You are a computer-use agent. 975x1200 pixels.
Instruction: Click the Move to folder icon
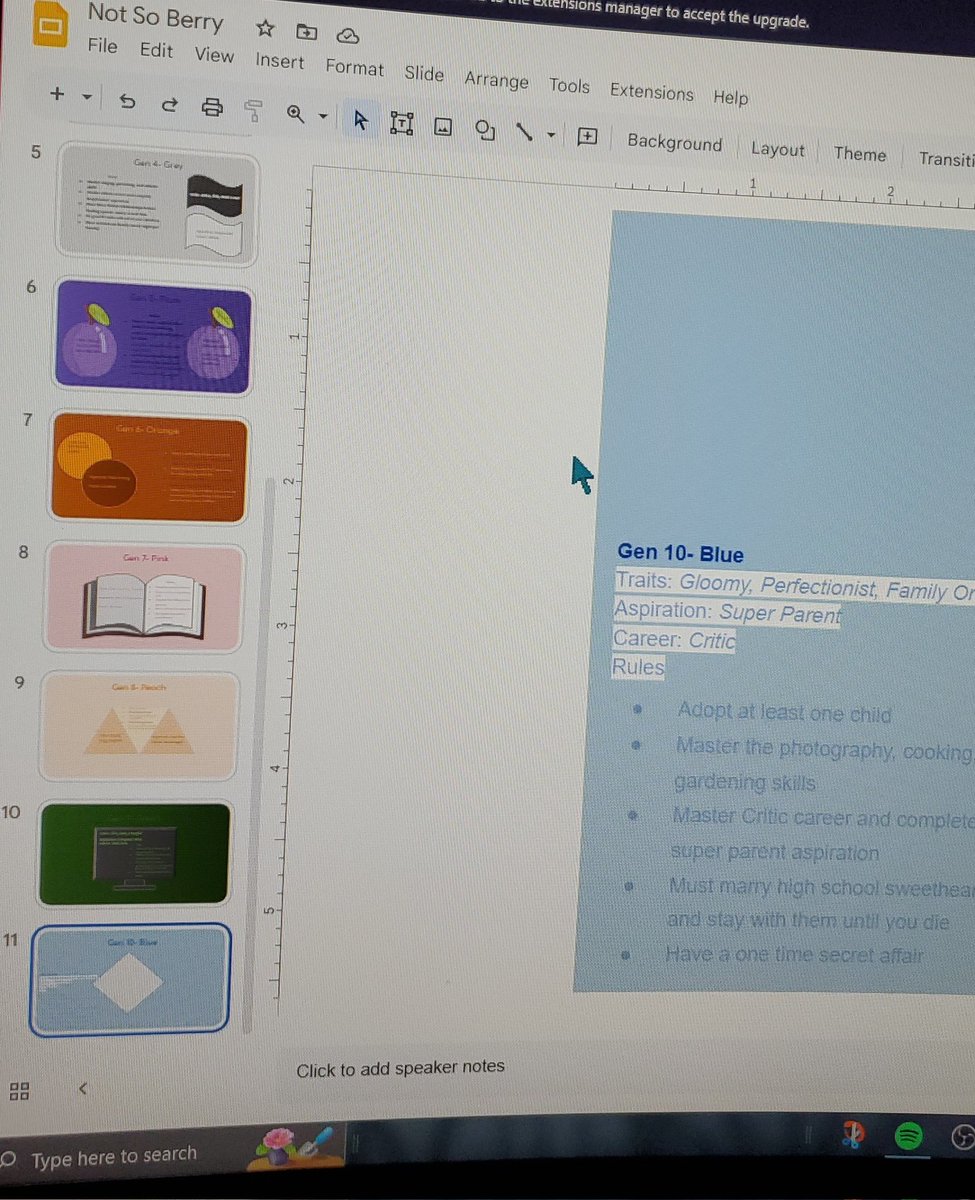click(306, 32)
